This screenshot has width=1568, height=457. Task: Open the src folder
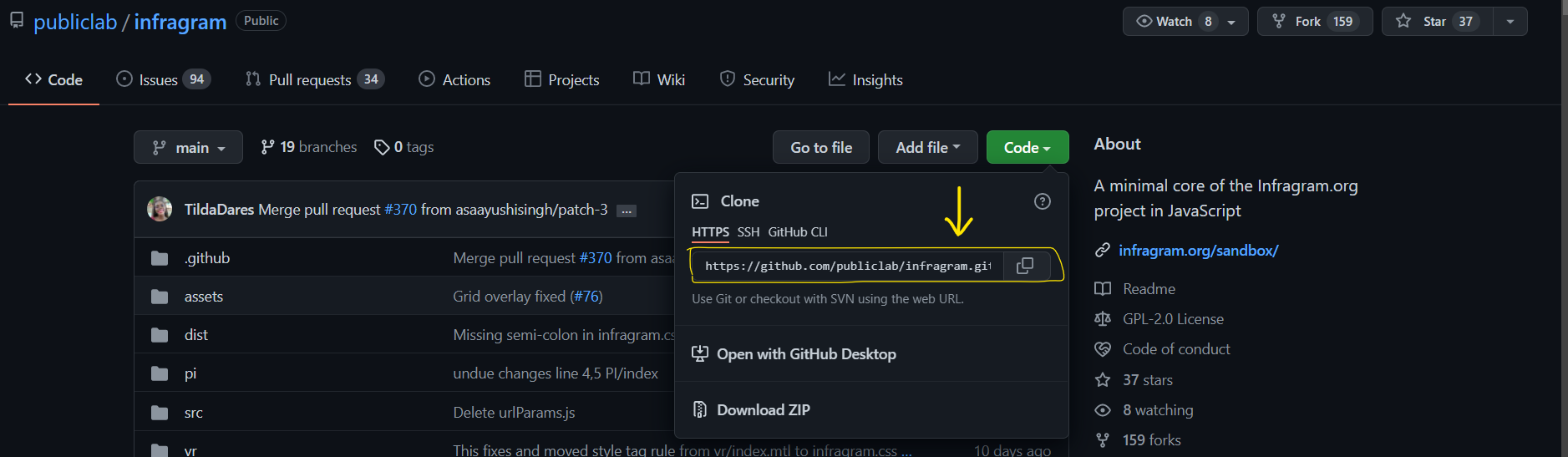point(194,413)
